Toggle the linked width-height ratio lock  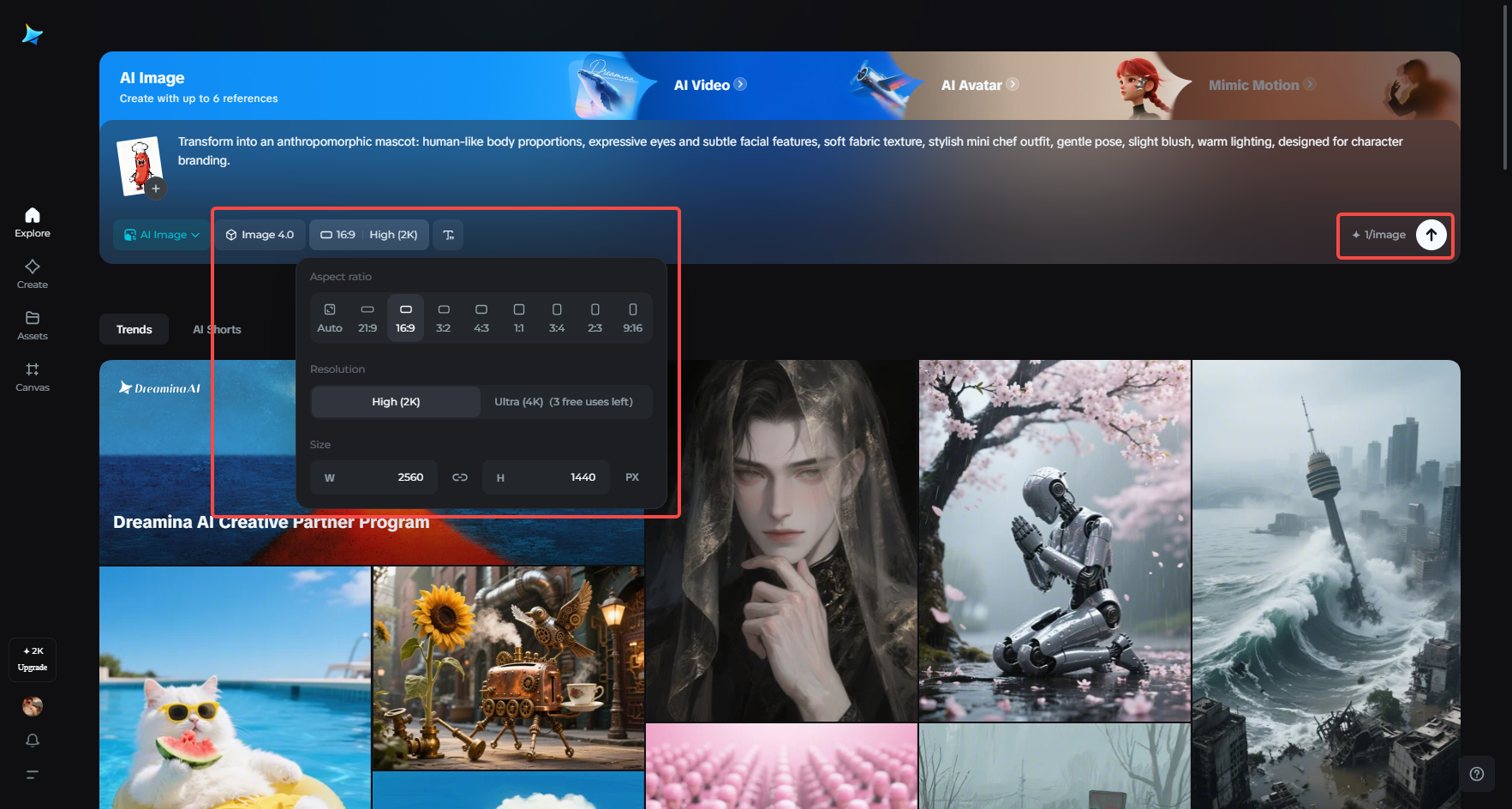(460, 477)
